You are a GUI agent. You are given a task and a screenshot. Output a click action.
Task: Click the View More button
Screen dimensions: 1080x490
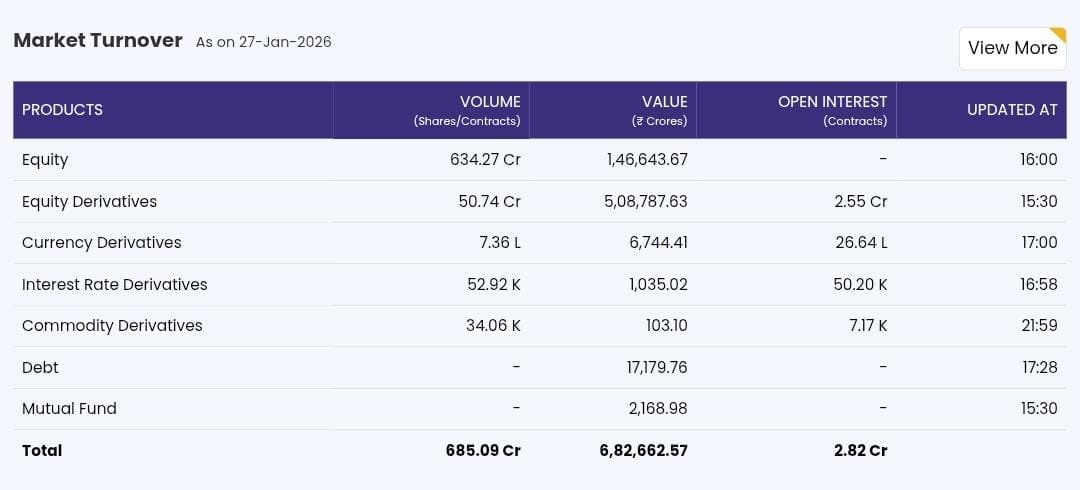coord(1011,48)
